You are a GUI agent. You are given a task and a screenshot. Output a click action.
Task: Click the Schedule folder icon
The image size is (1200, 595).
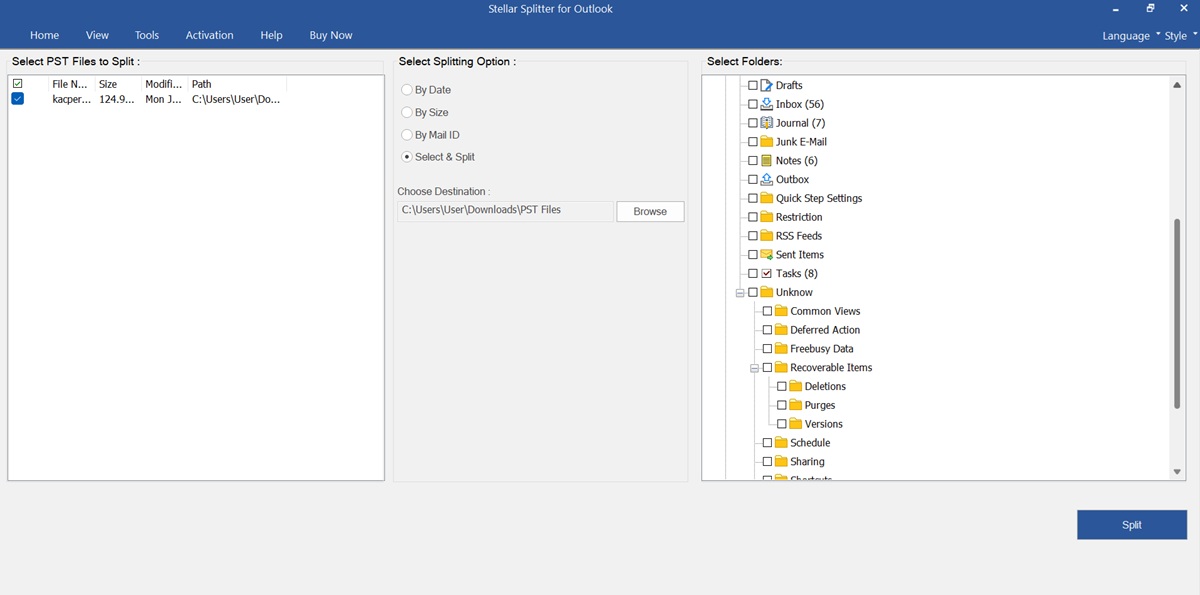pyautogui.click(x=782, y=443)
